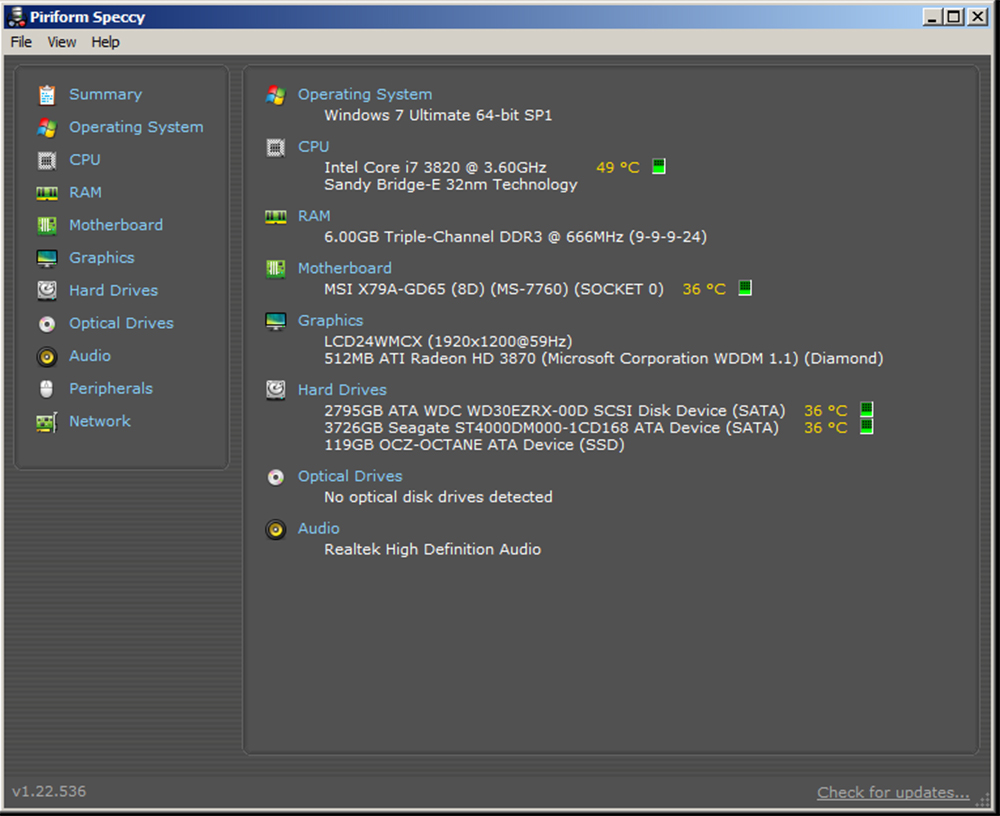Image resolution: width=1000 pixels, height=816 pixels.
Task: Open Optical Drives from sidebar
Action: click(121, 323)
